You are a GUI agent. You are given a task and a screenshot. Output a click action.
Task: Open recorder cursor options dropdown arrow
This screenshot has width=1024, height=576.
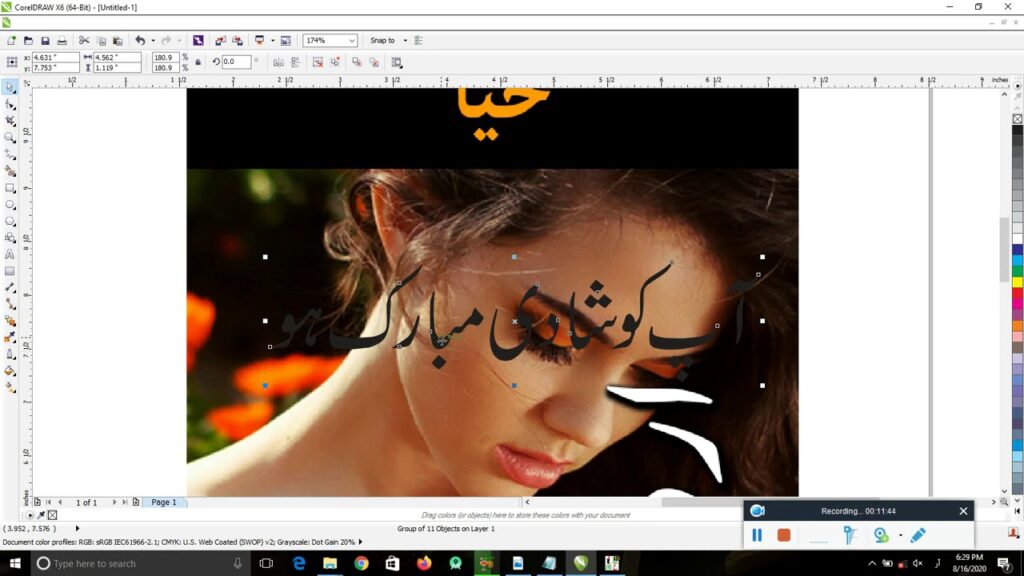click(x=901, y=536)
